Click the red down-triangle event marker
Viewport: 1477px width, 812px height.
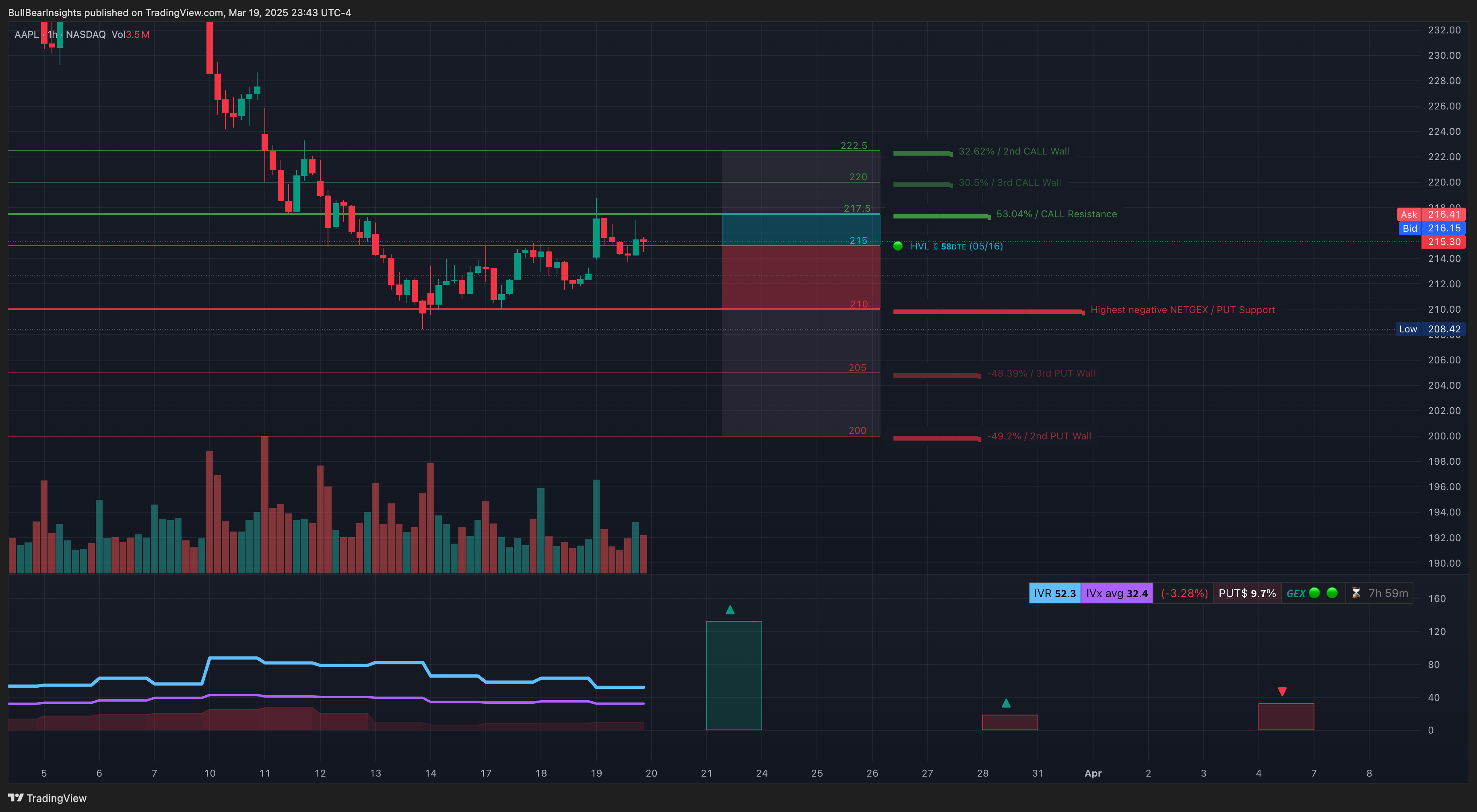click(x=1282, y=692)
